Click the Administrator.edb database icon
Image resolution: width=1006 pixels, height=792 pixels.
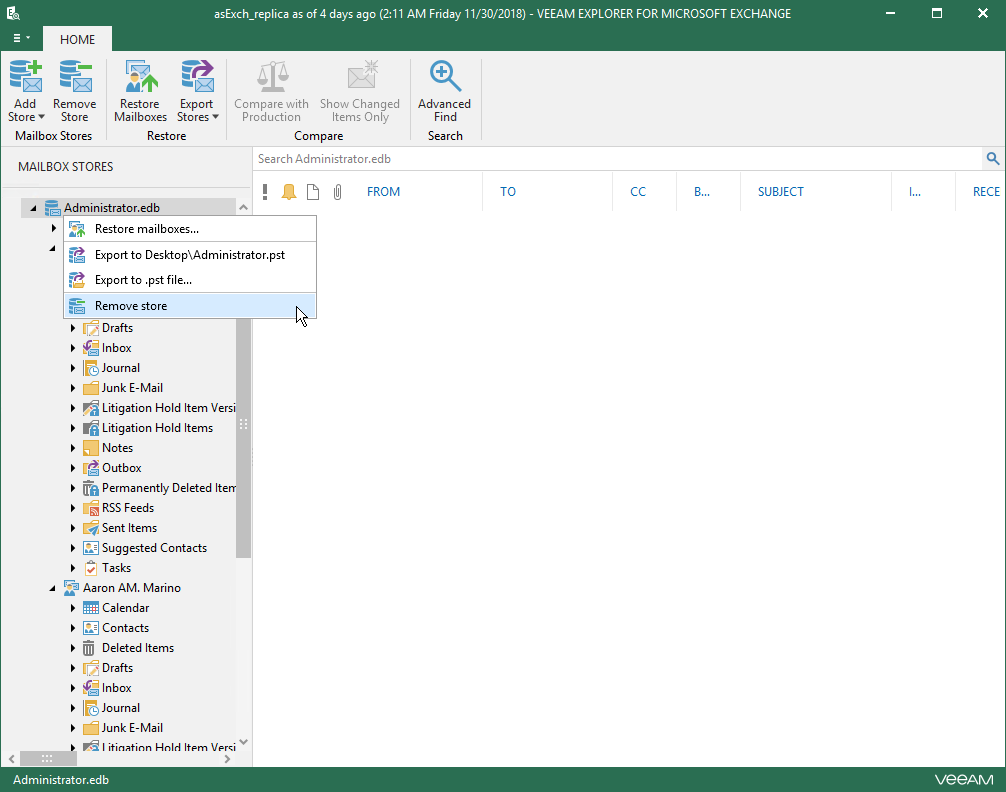pyautogui.click(x=52, y=207)
